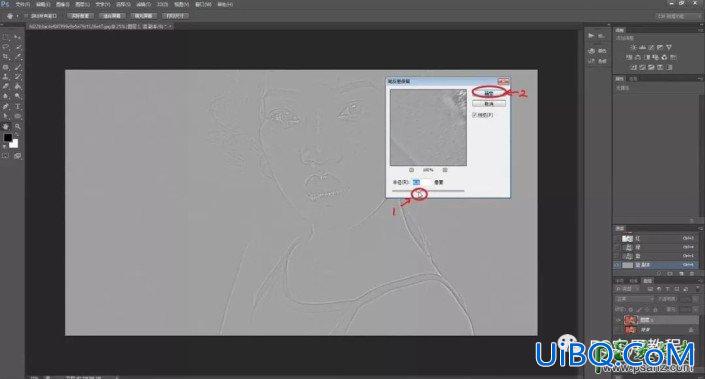Open the File menu in the menu bar
Viewport: 705px width, 379px height.
click(21, 4)
